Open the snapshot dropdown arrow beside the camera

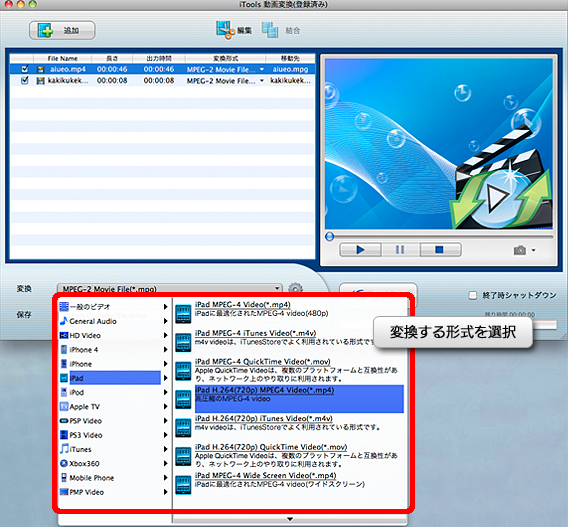533,250
